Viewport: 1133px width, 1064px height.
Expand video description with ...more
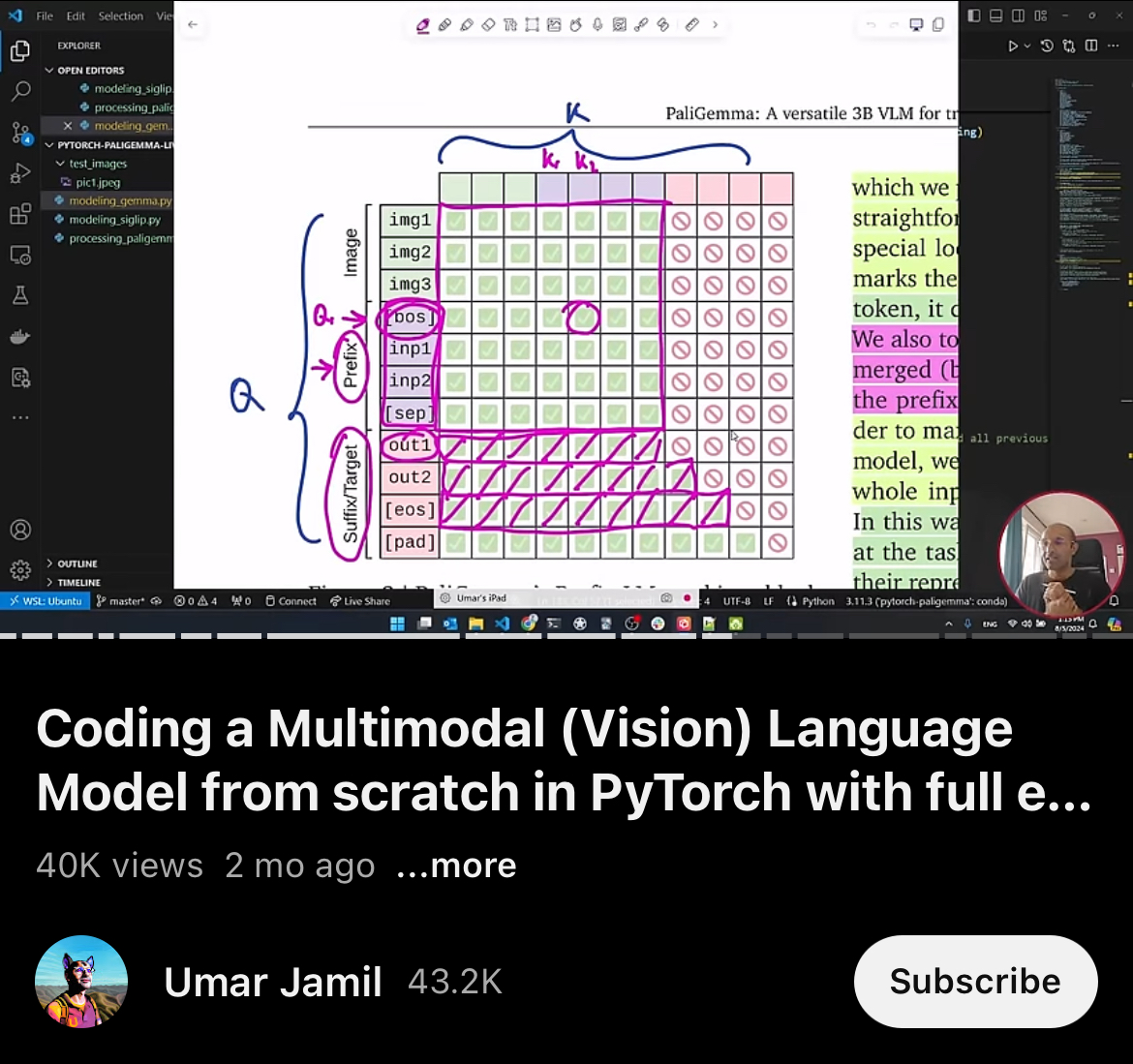pos(457,866)
